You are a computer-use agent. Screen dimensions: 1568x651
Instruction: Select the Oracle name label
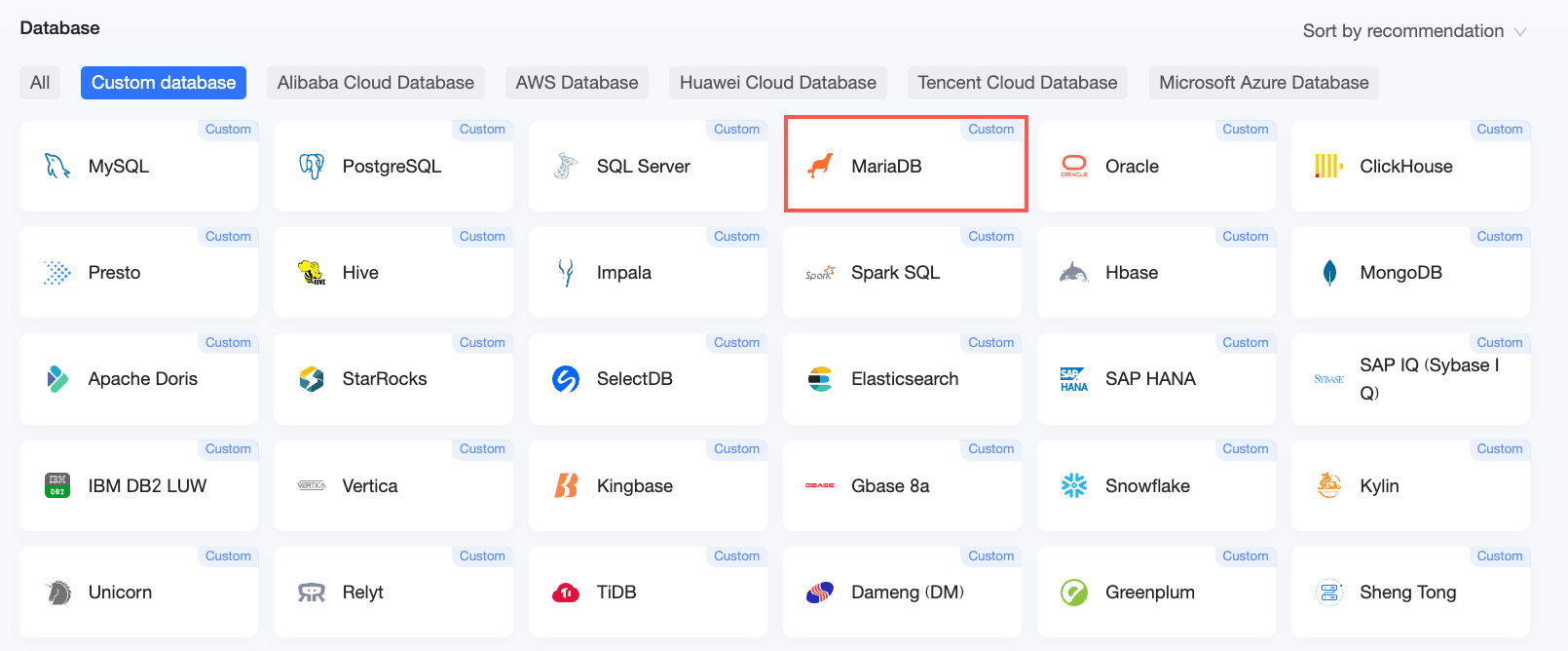click(1132, 167)
